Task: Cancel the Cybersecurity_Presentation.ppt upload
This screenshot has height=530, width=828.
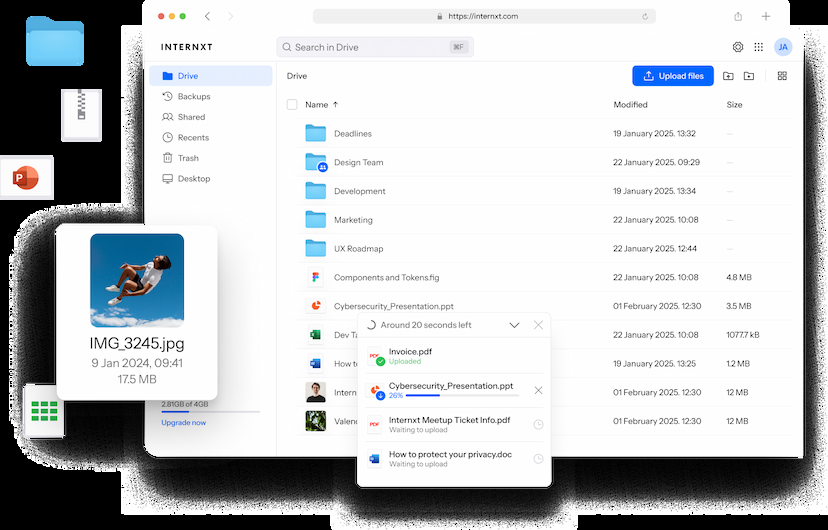Action: point(538,390)
